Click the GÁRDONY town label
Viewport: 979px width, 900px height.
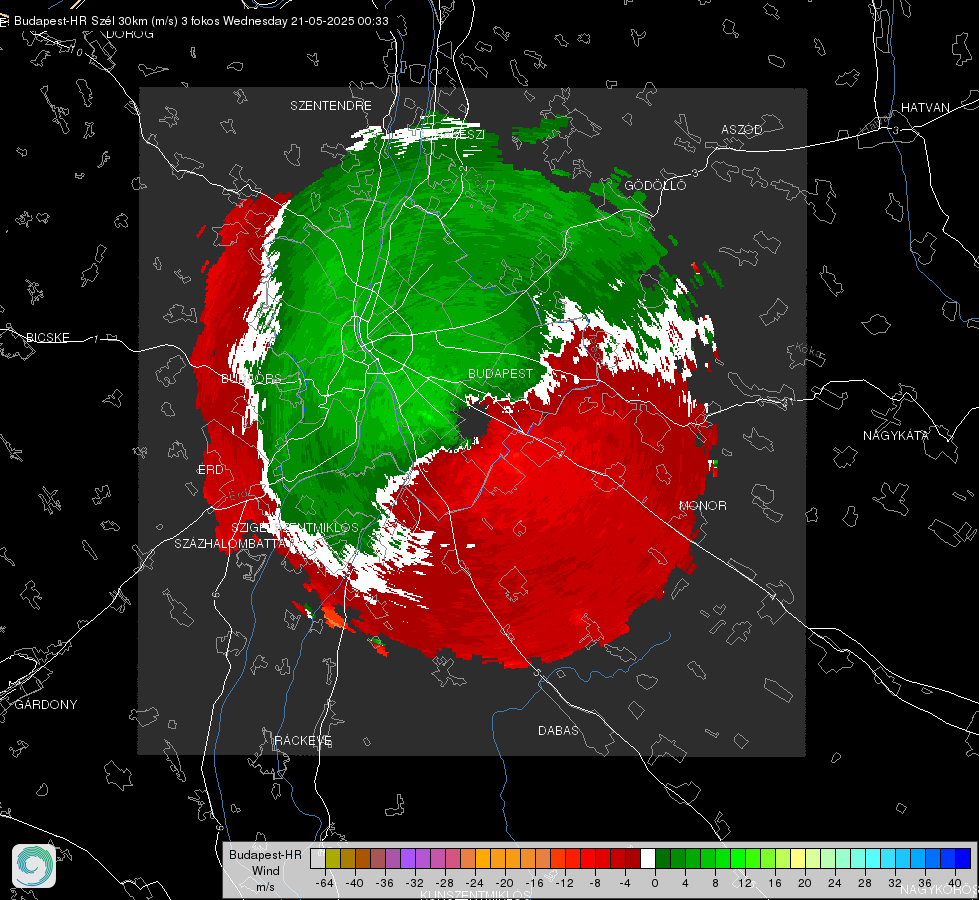pyautogui.click(x=46, y=704)
